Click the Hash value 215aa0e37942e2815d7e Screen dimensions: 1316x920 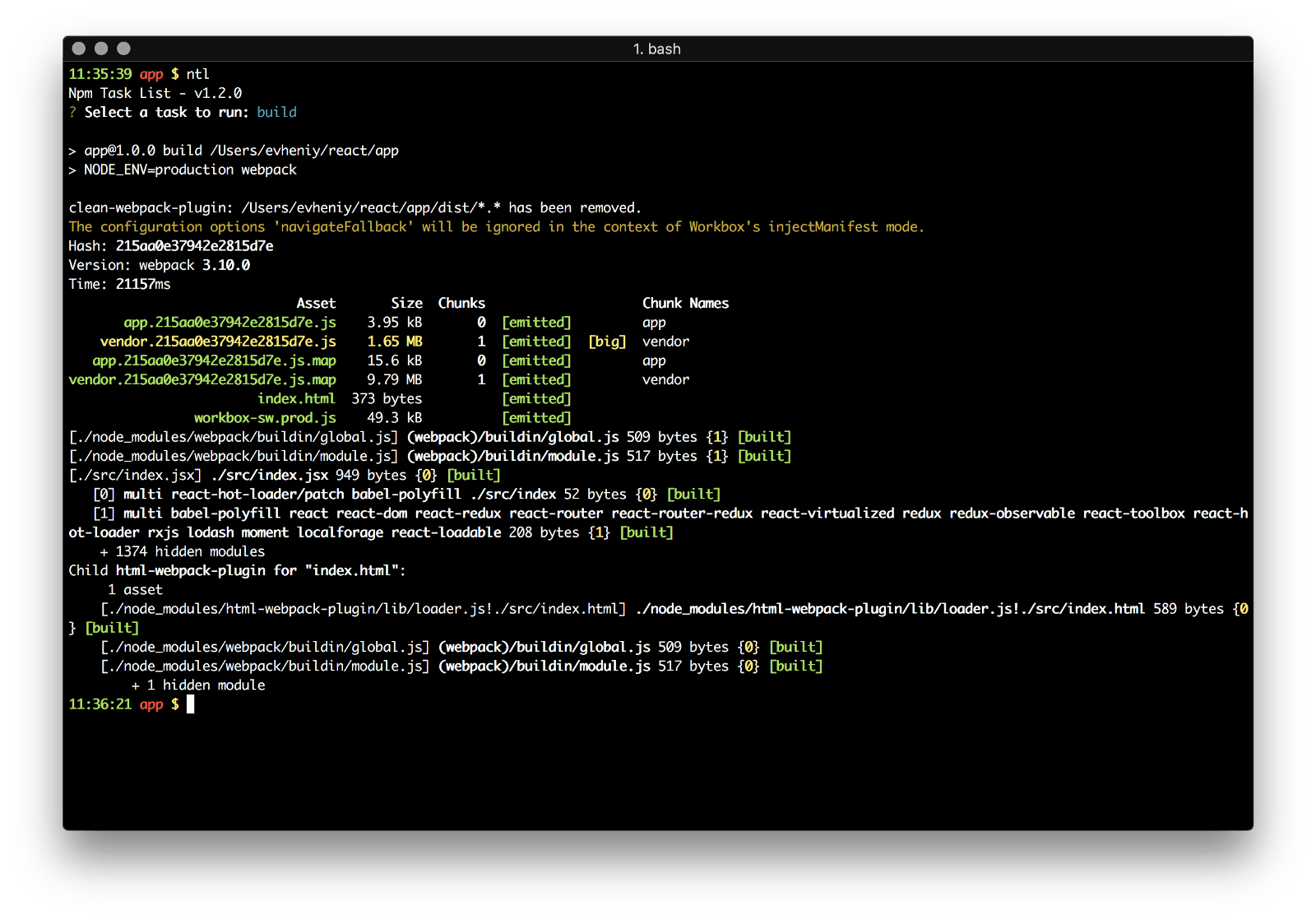click(x=194, y=246)
